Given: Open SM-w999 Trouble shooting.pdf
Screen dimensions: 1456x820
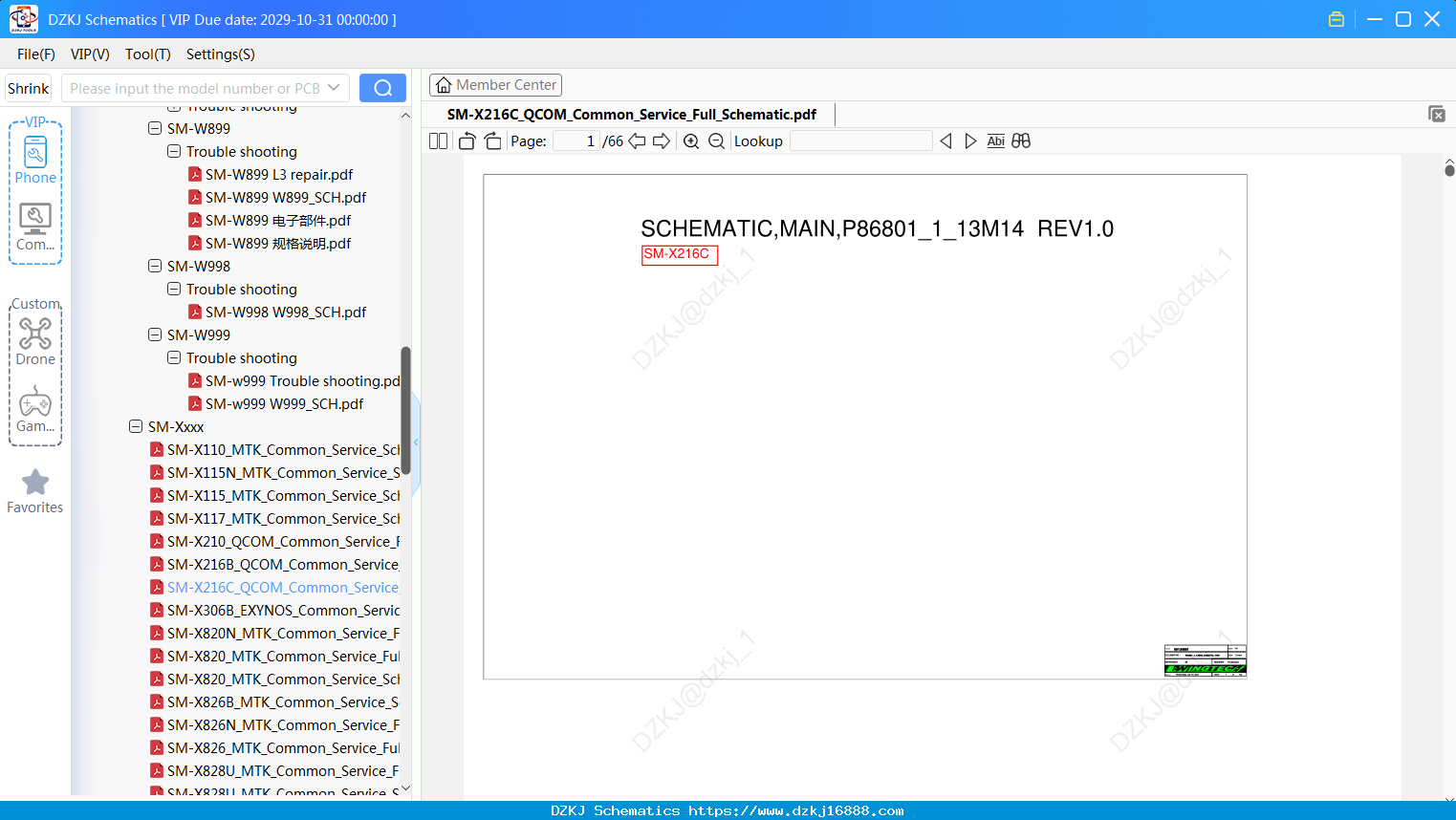Looking at the screenshot, I should click(294, 380).
